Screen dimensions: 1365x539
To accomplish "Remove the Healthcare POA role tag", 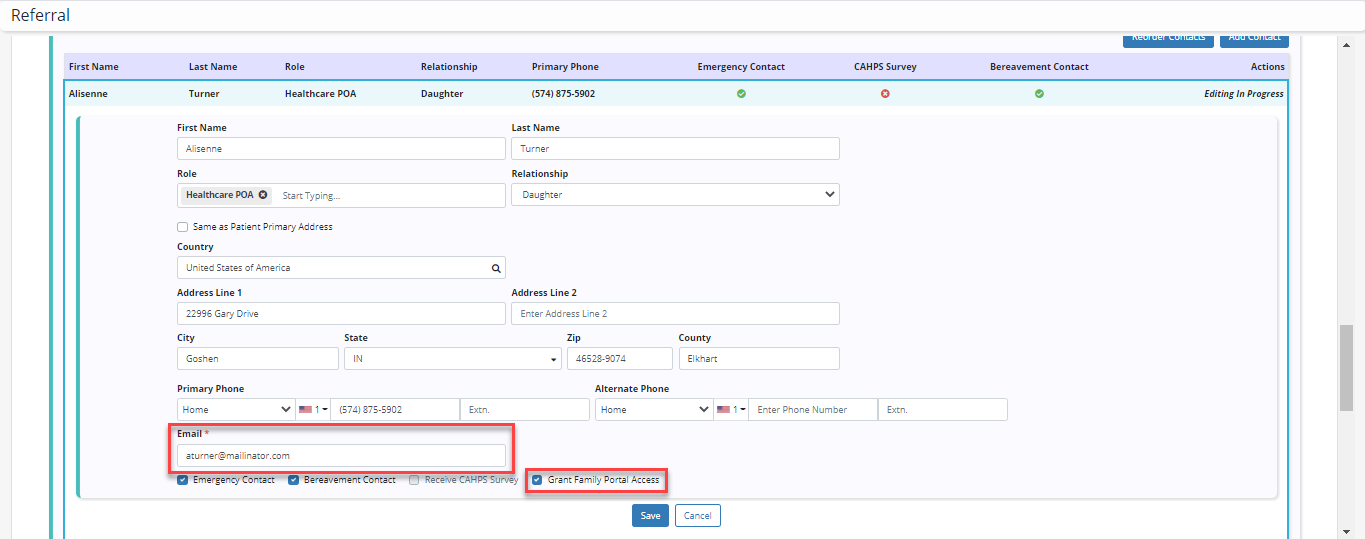I will [263, 195].
